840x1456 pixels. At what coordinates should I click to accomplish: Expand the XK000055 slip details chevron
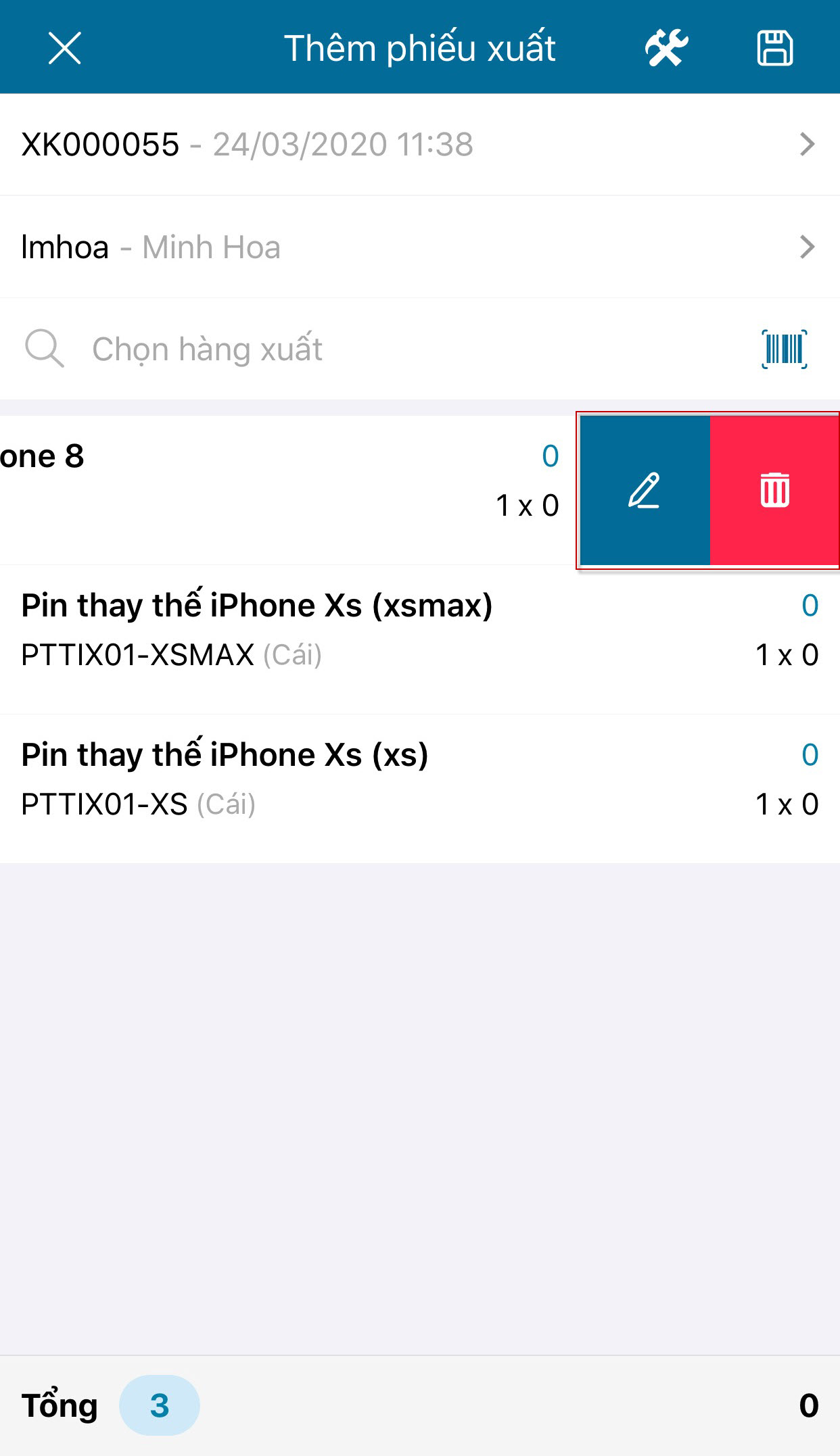(x=807, y=145)
